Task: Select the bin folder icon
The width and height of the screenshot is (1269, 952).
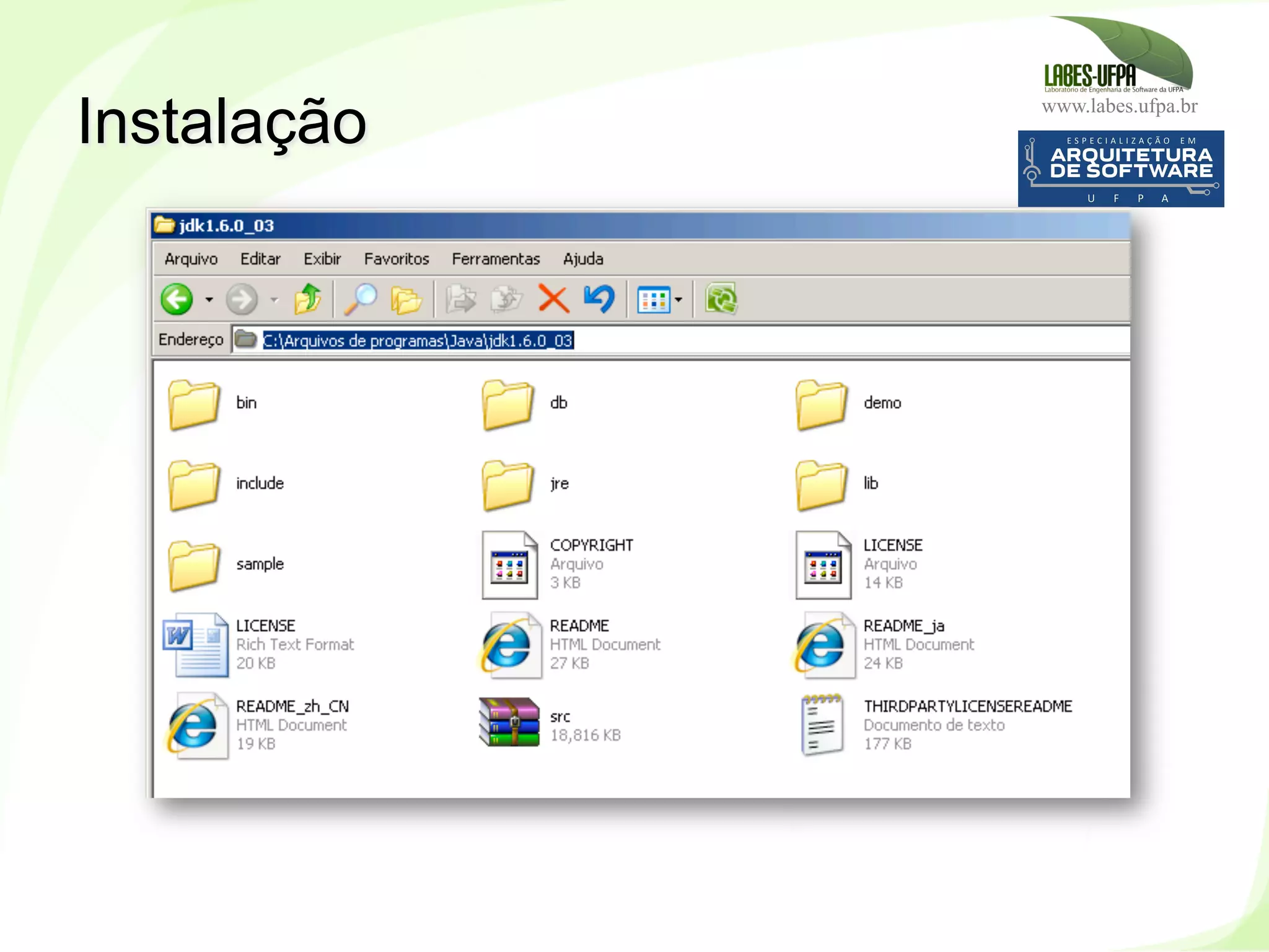Action: [x=194, y=404]
